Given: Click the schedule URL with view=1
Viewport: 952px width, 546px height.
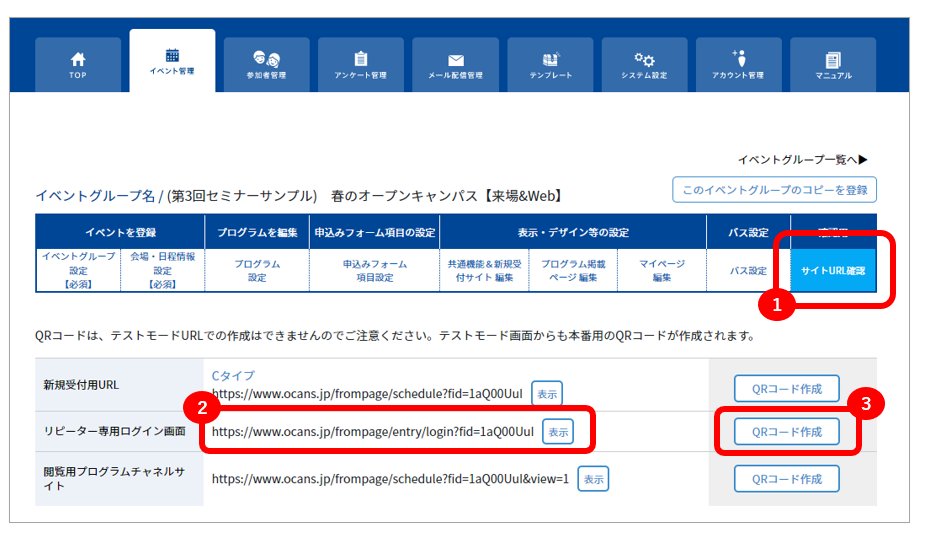Looking at the screenshot, I should point(390,479).
